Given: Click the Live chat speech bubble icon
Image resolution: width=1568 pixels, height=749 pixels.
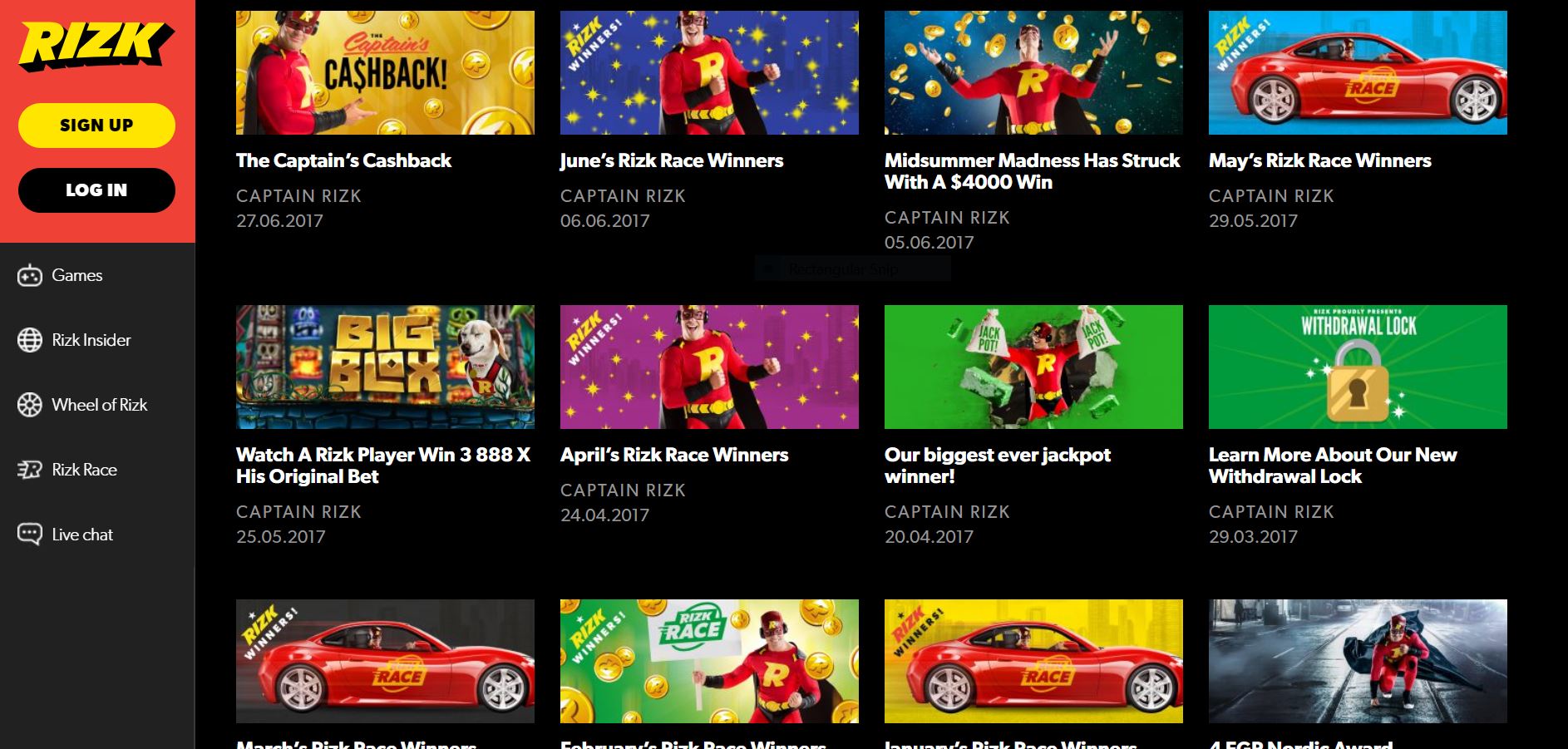Looking at the screenshot, I should tap(30, 535).
